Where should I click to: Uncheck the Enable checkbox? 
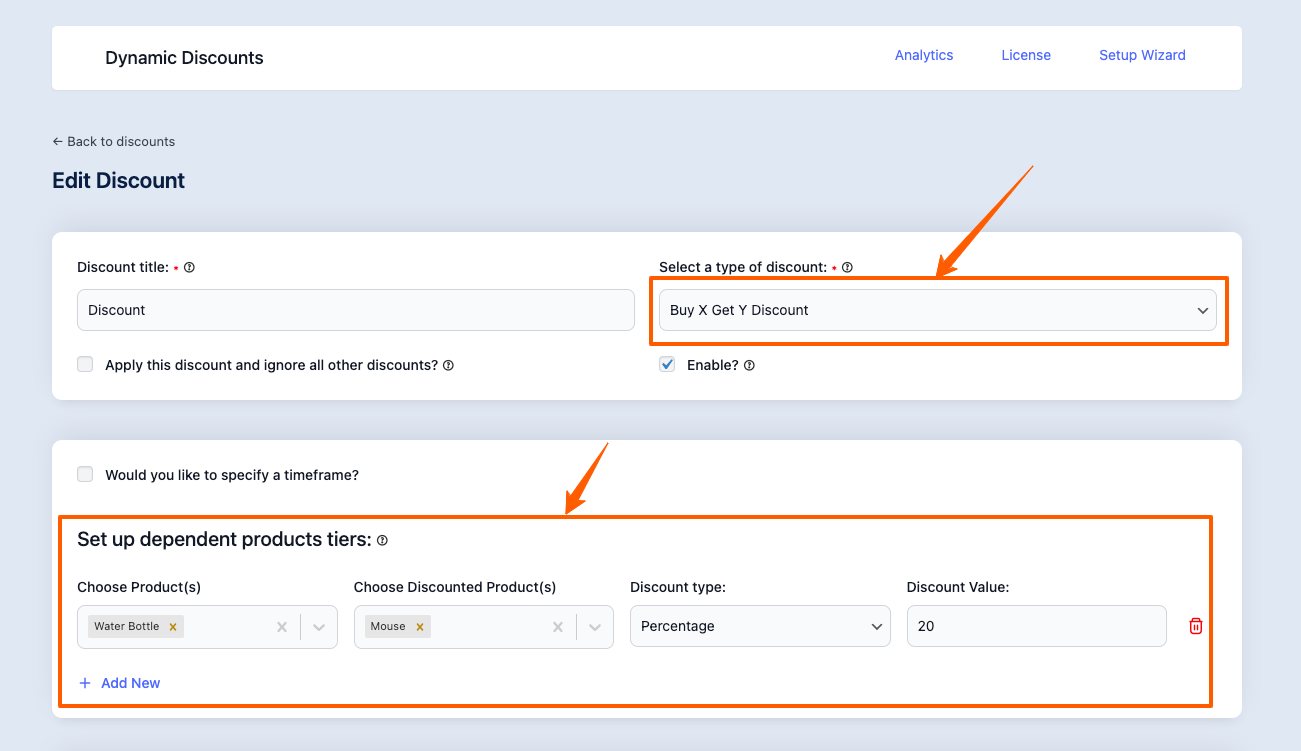[667, 365]
